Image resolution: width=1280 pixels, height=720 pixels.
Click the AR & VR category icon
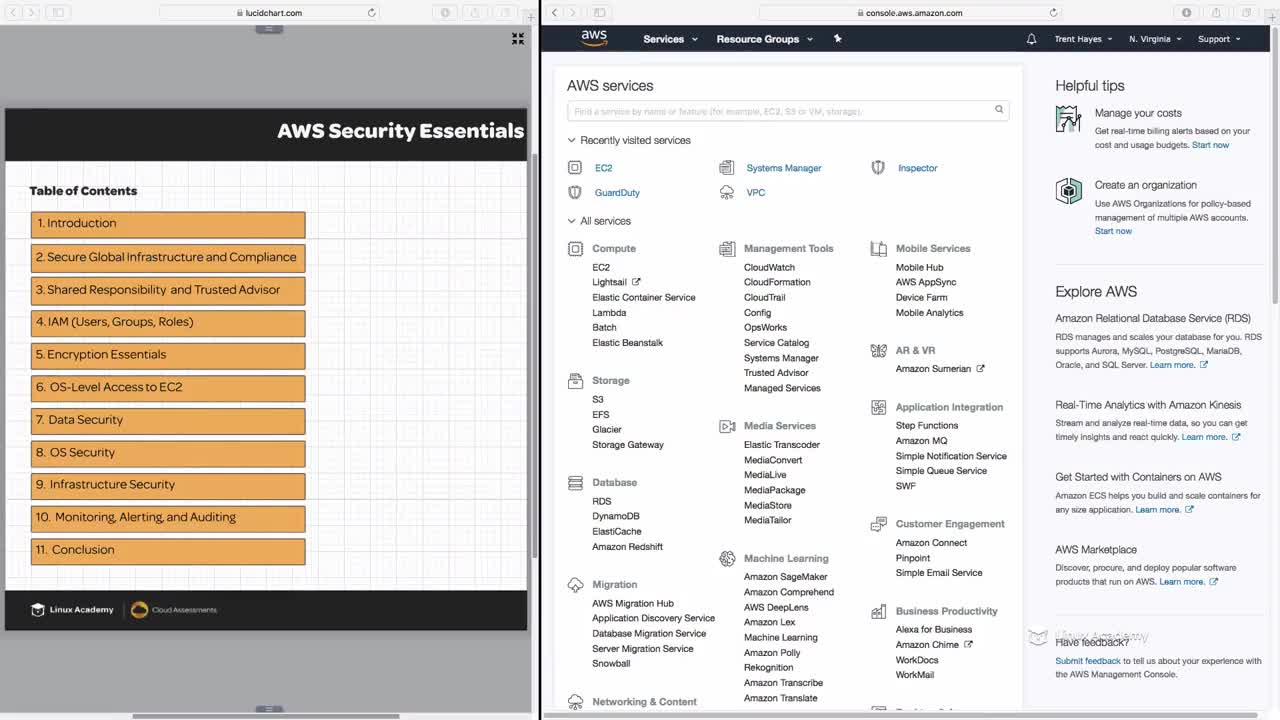[878, 351]
